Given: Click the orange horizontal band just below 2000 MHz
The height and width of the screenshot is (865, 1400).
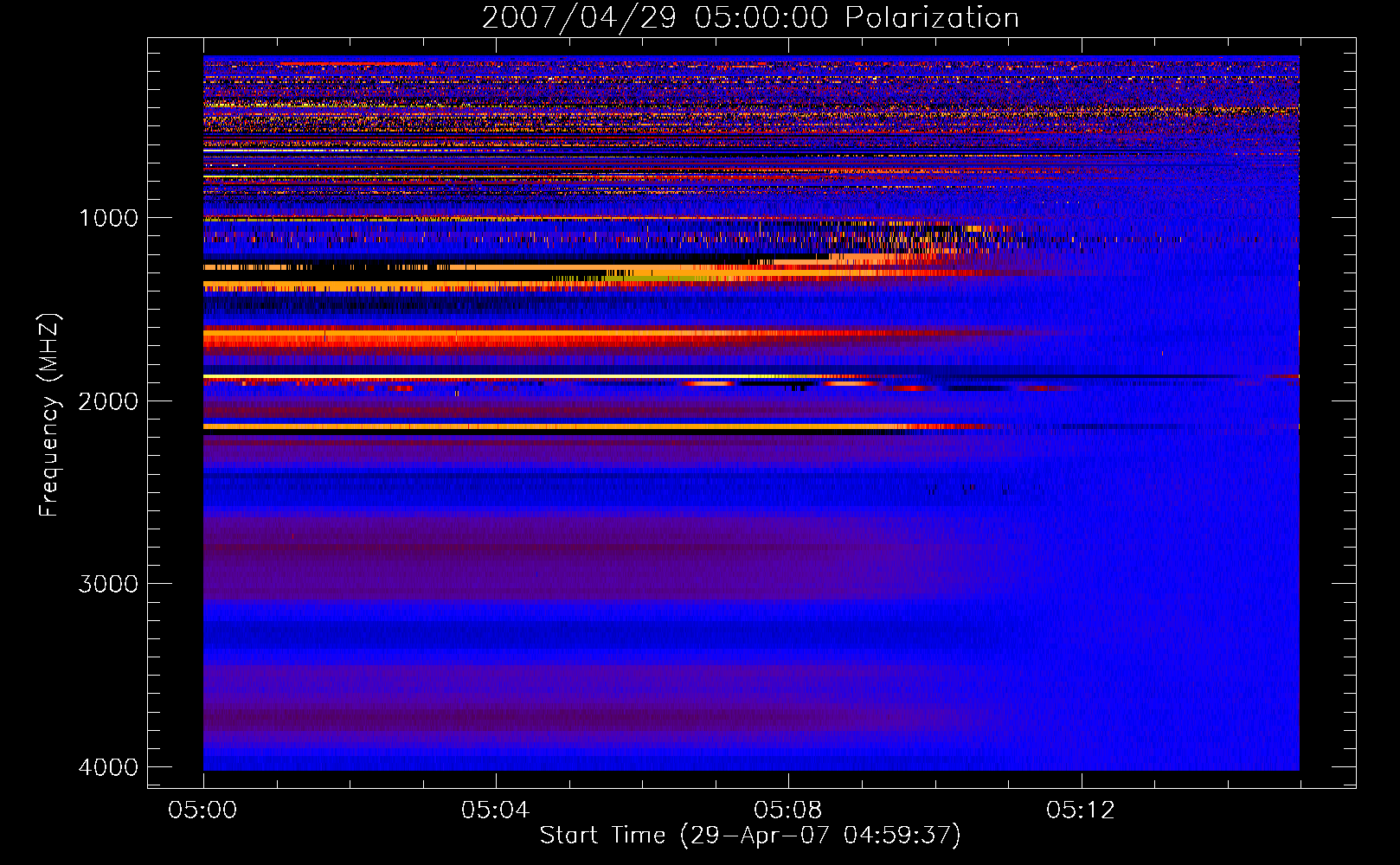Looking at the screenshot, I should (597, 426).
